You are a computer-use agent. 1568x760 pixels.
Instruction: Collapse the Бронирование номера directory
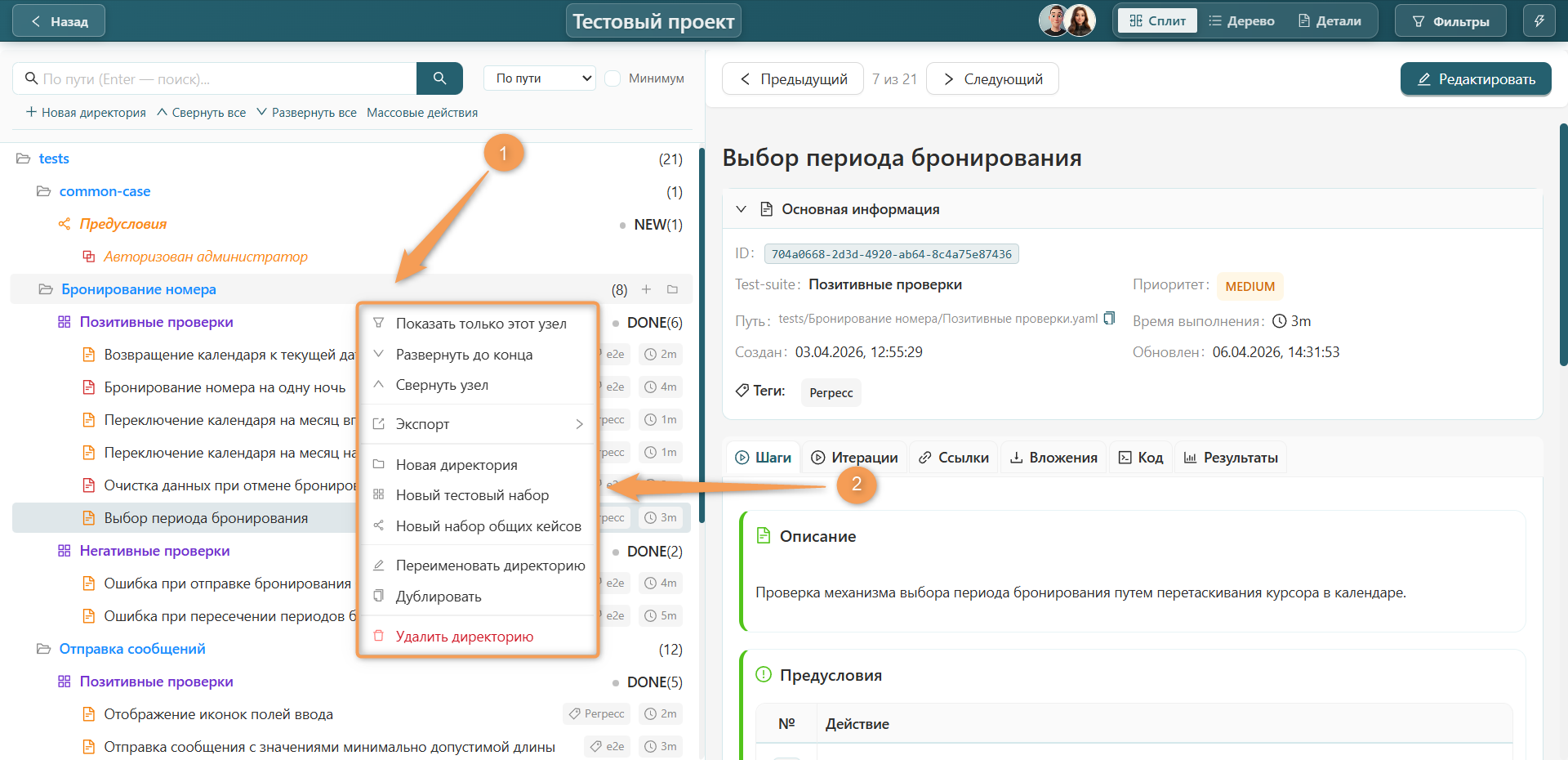click(47, 289)
